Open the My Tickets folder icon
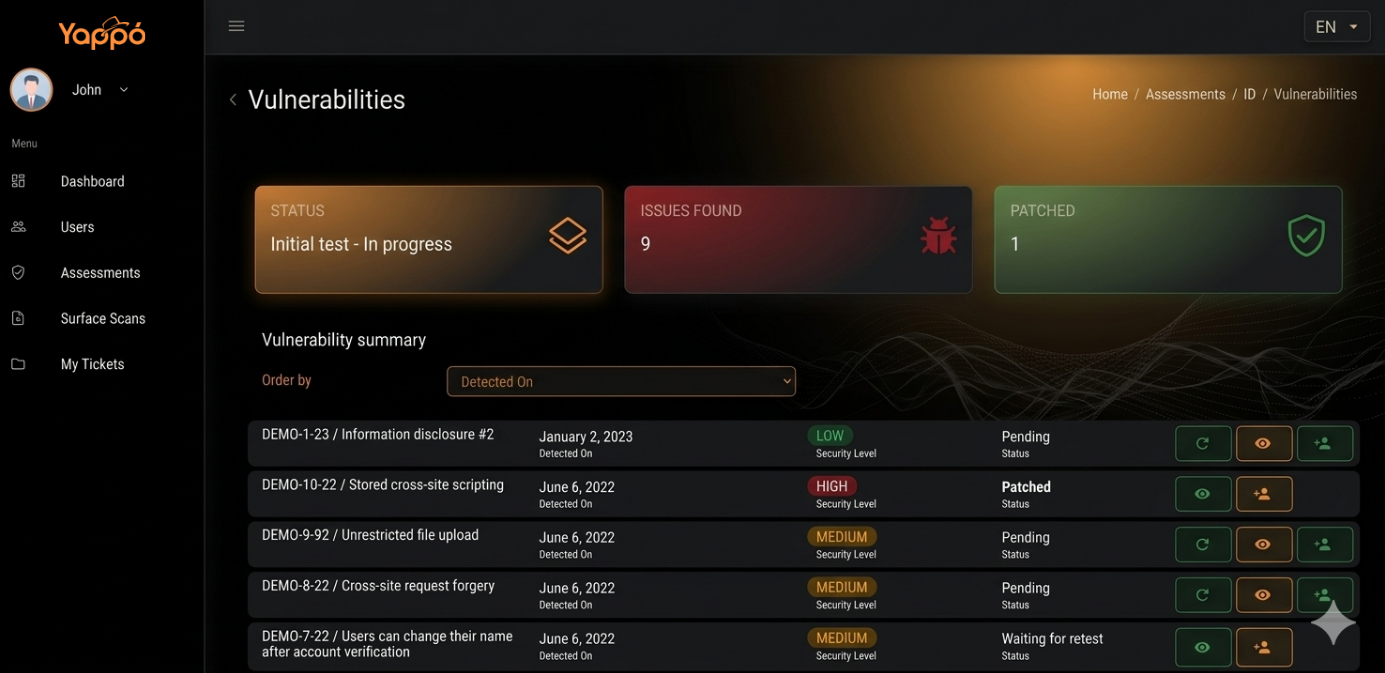 click(17, 363)
